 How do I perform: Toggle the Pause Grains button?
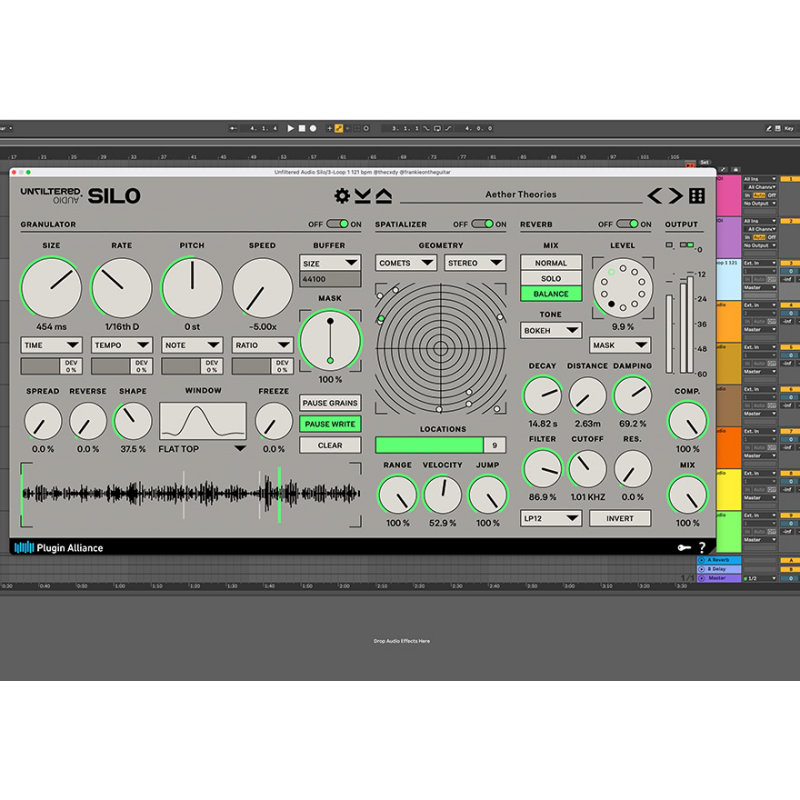pyautogui.click(x=330, y=403)
